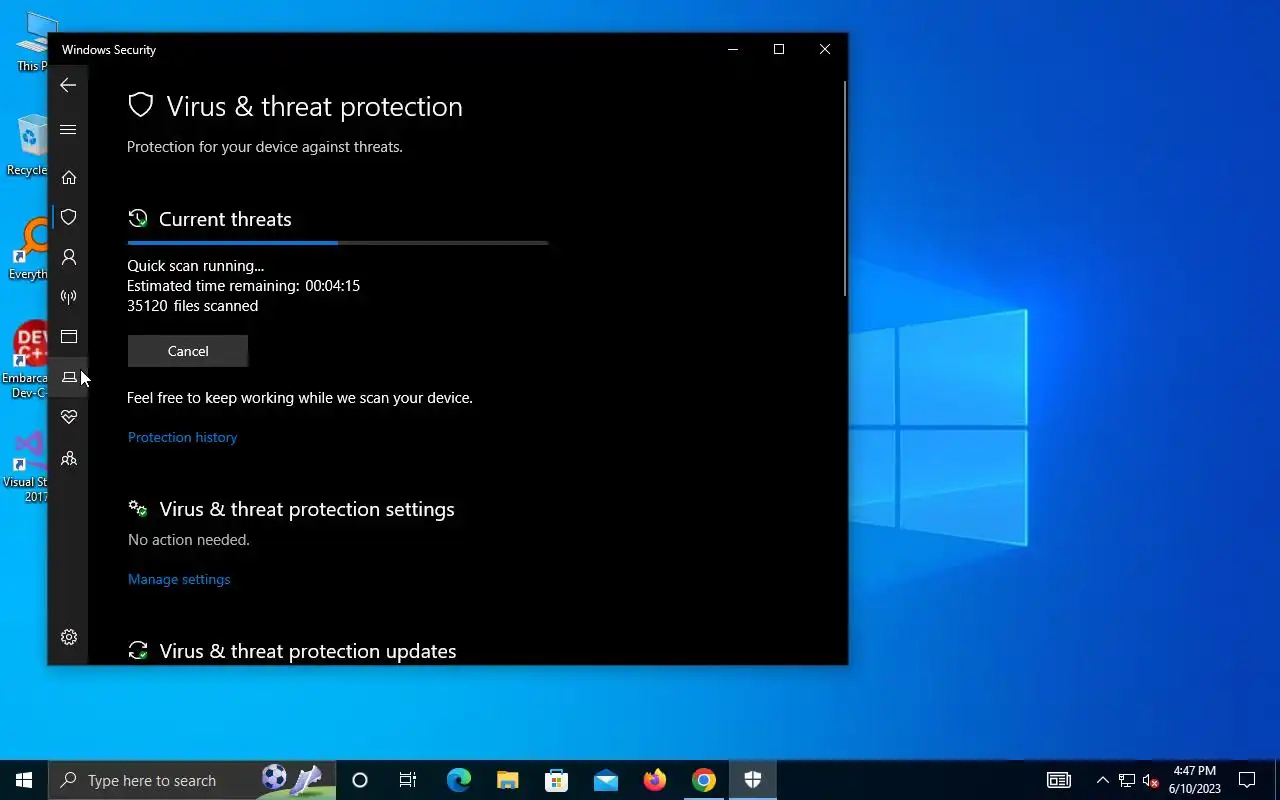
Task: Close the Windows Security window
Action: 825,49
